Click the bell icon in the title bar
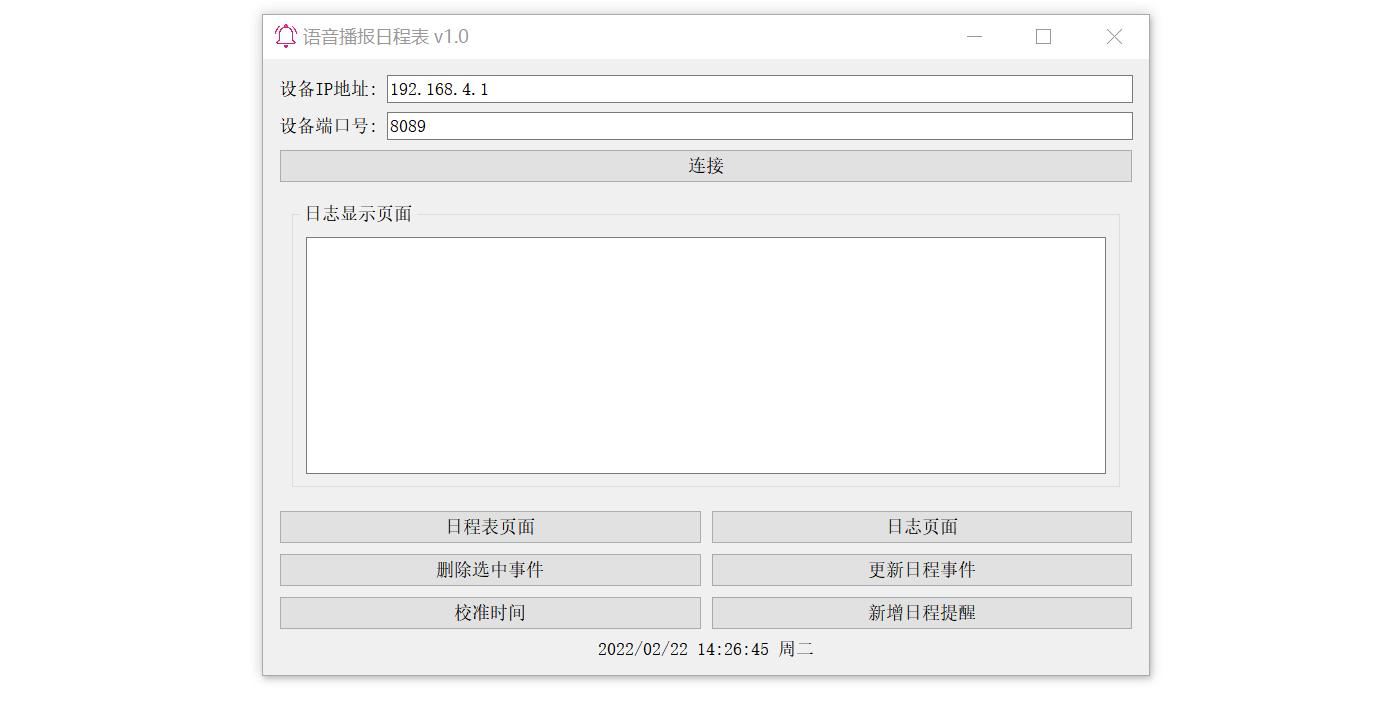Screen dimensions: 1396x705 click(284, 36)
